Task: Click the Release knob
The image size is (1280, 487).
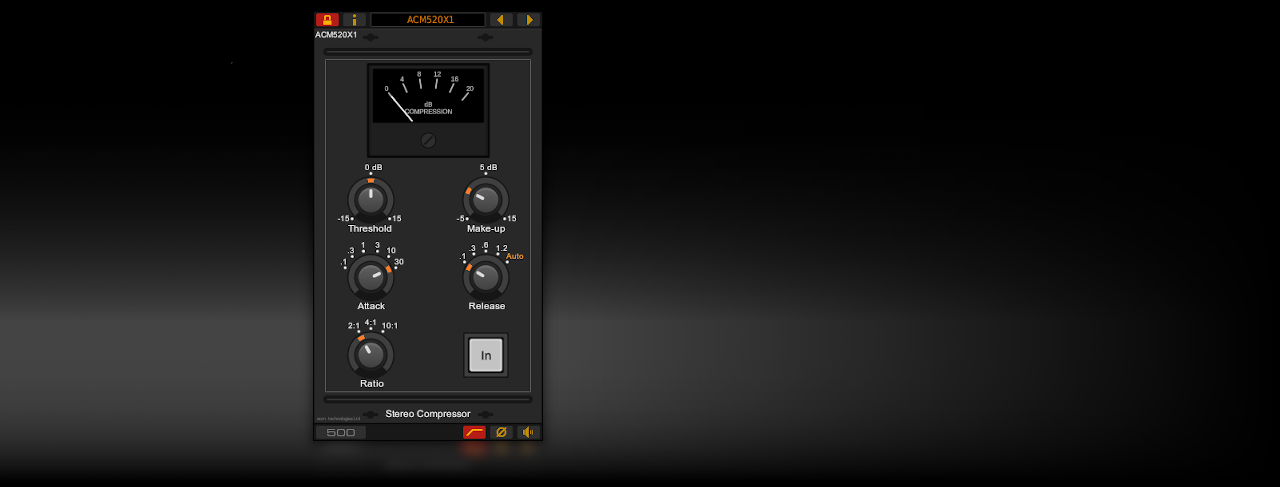Action: tap(486, 276)
